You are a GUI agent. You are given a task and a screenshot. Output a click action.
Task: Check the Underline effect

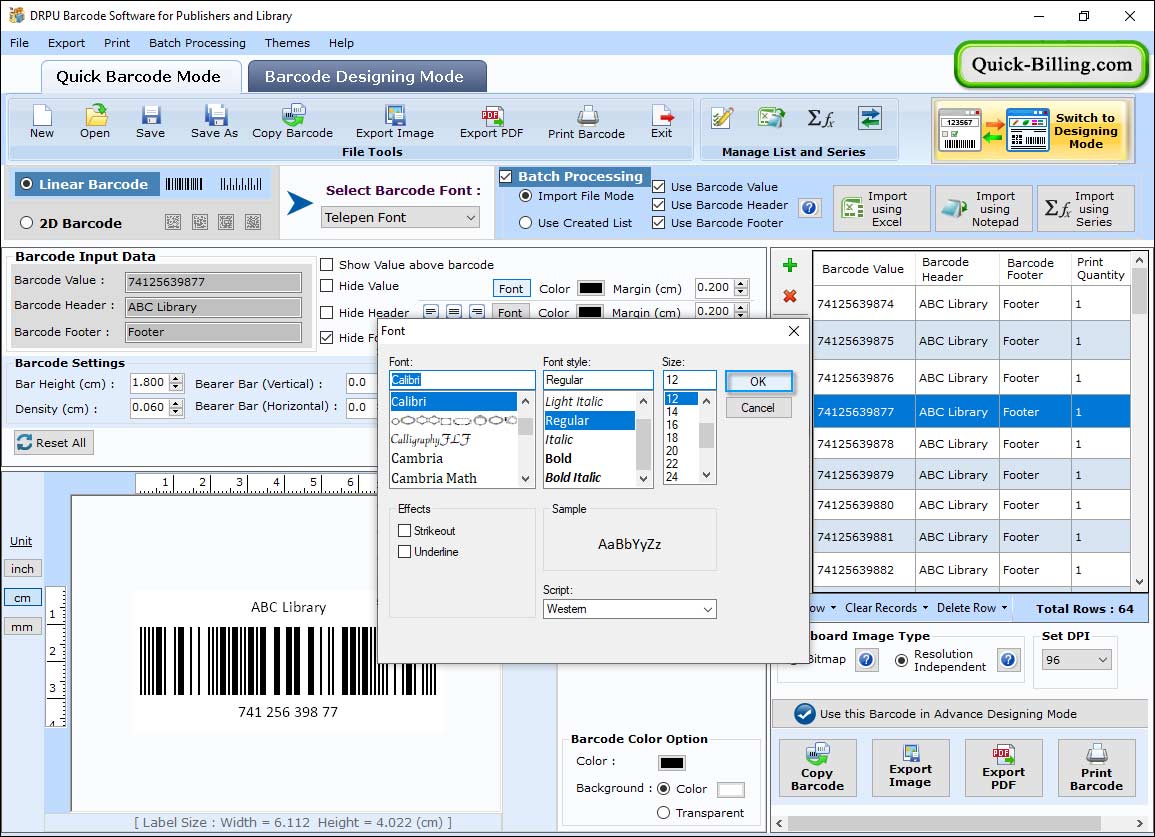click(x=404, y=552)
